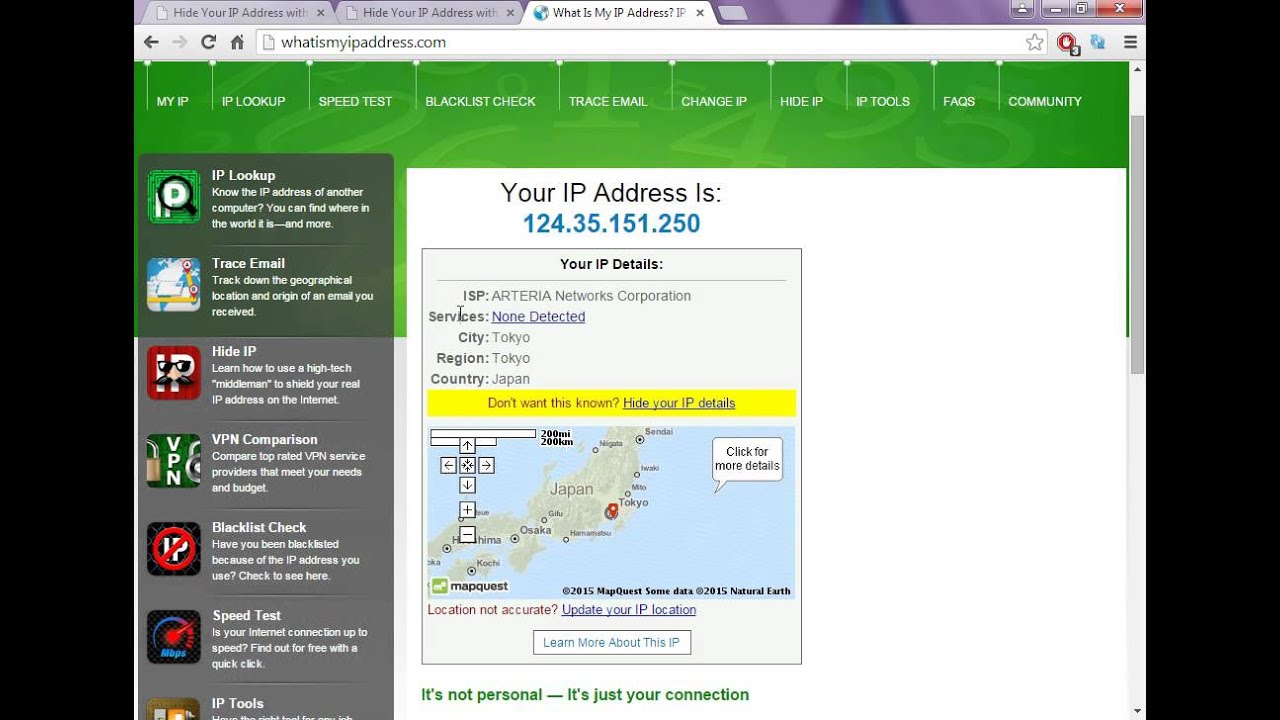This screenshot has width=1280, height=720.
Task: Click the Blacklist Check sidebar icon
Action: click(x=174, y=549)
